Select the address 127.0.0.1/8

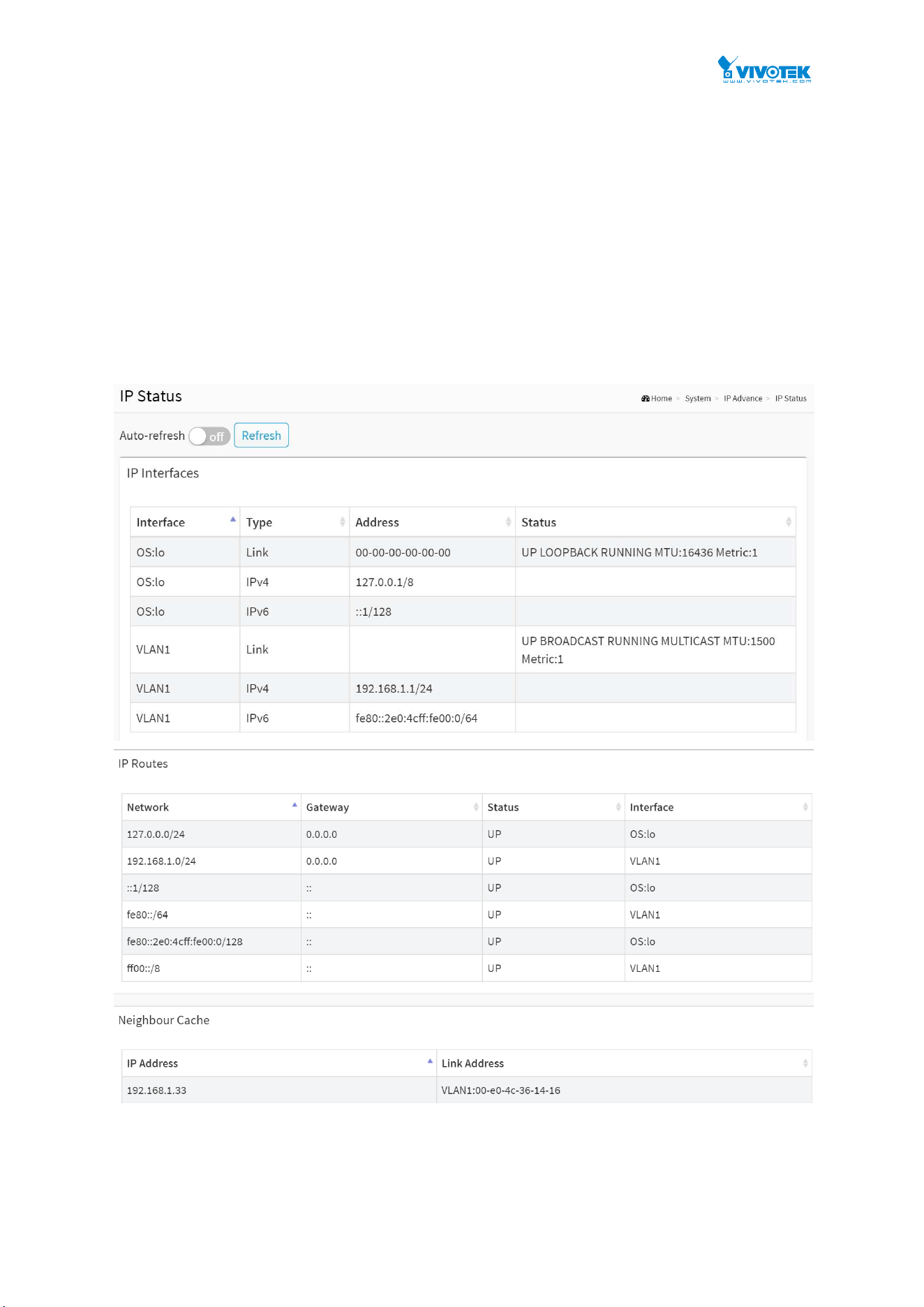point(385,582)
